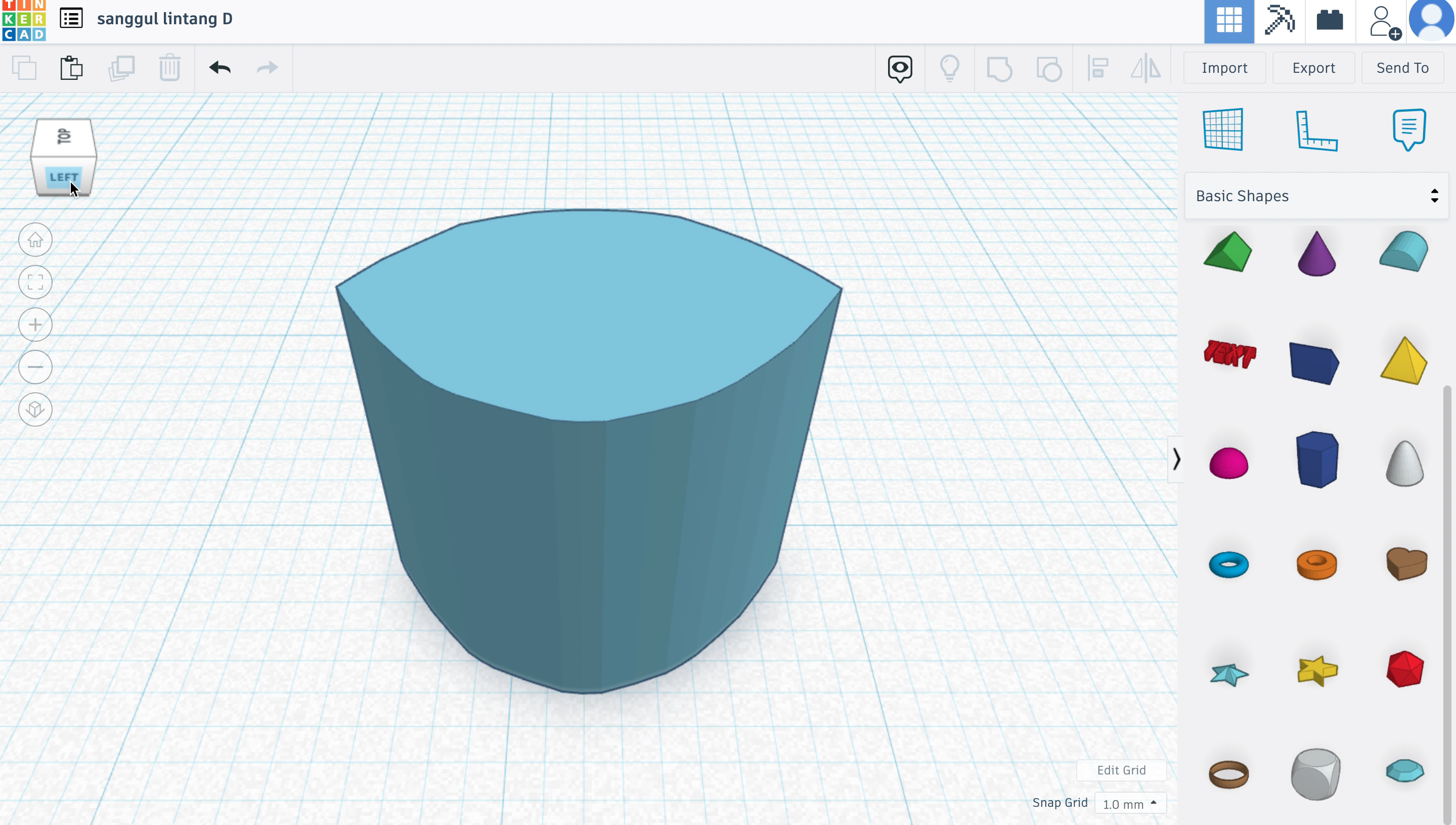Viewport: 1456px width, 825px height.
Task: Click the Delete trash icon
Action: [x=169, y=68]
